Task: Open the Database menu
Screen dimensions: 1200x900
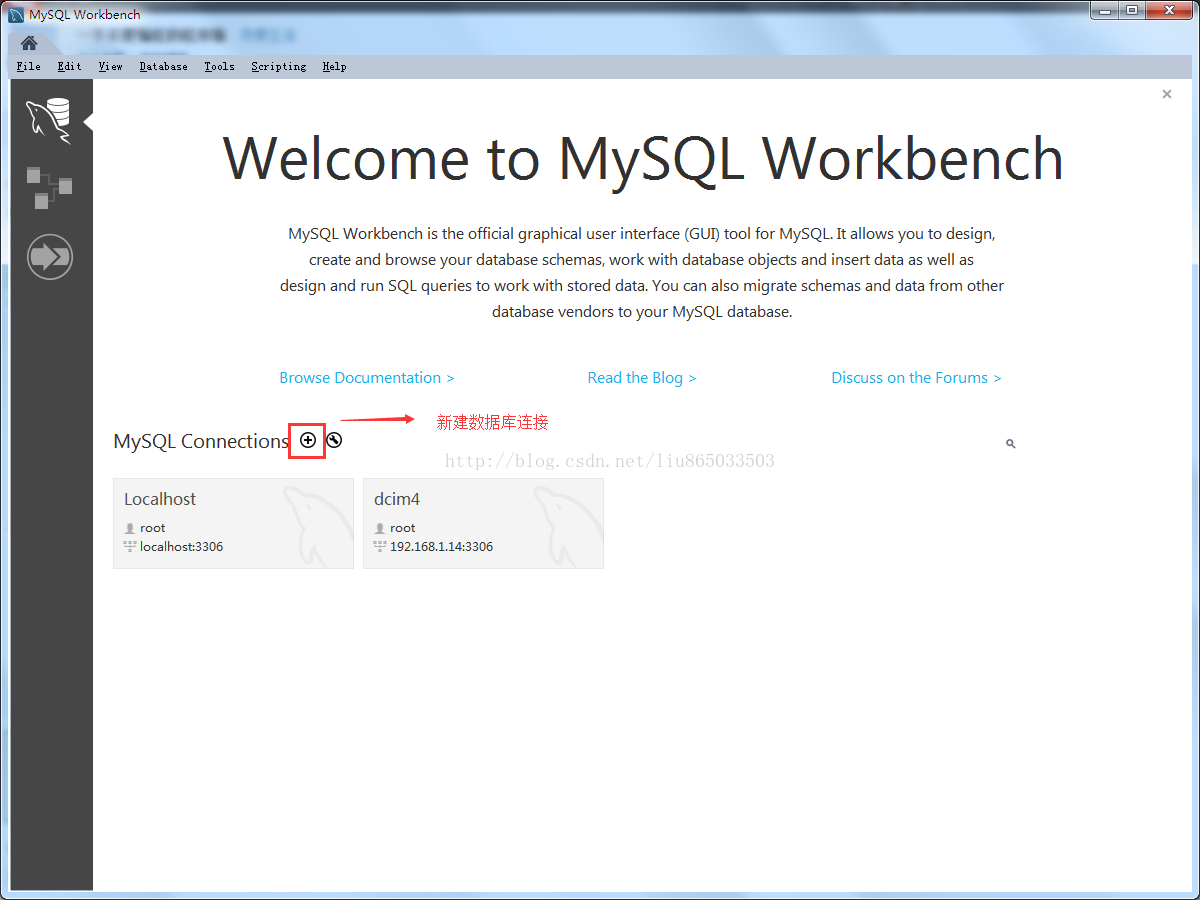Action: (x=163, y=66)
